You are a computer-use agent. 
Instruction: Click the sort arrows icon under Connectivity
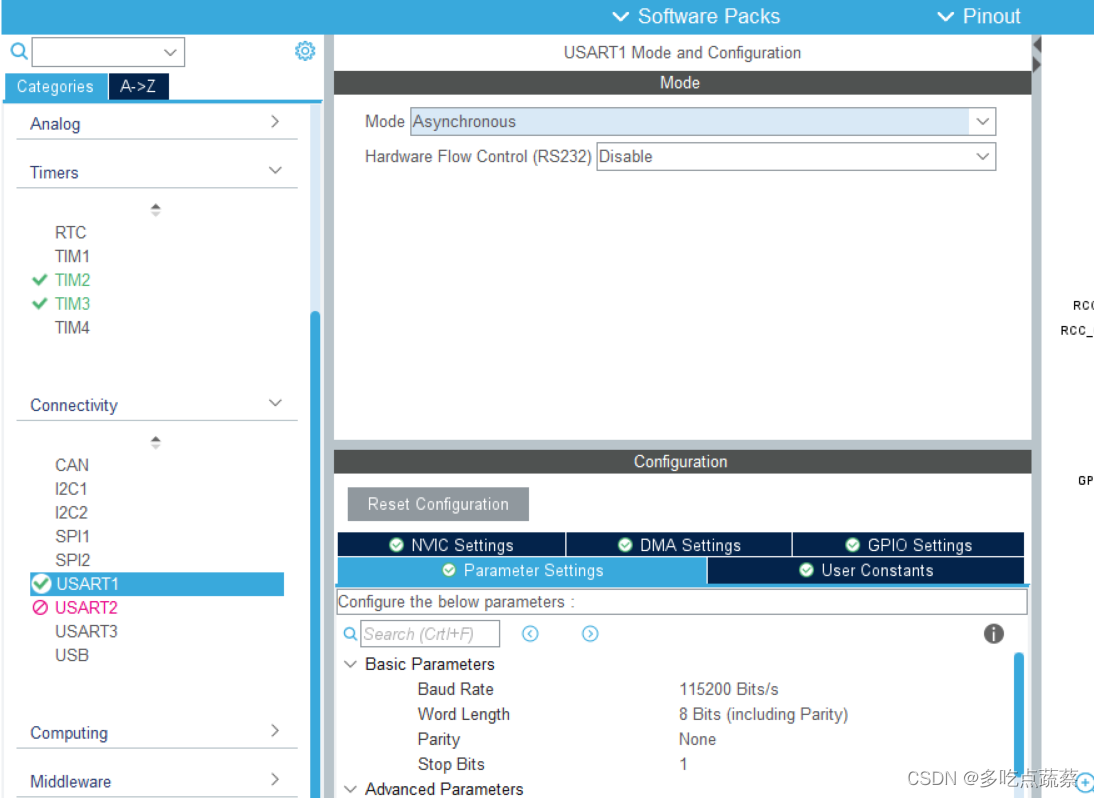pos(156,442)
